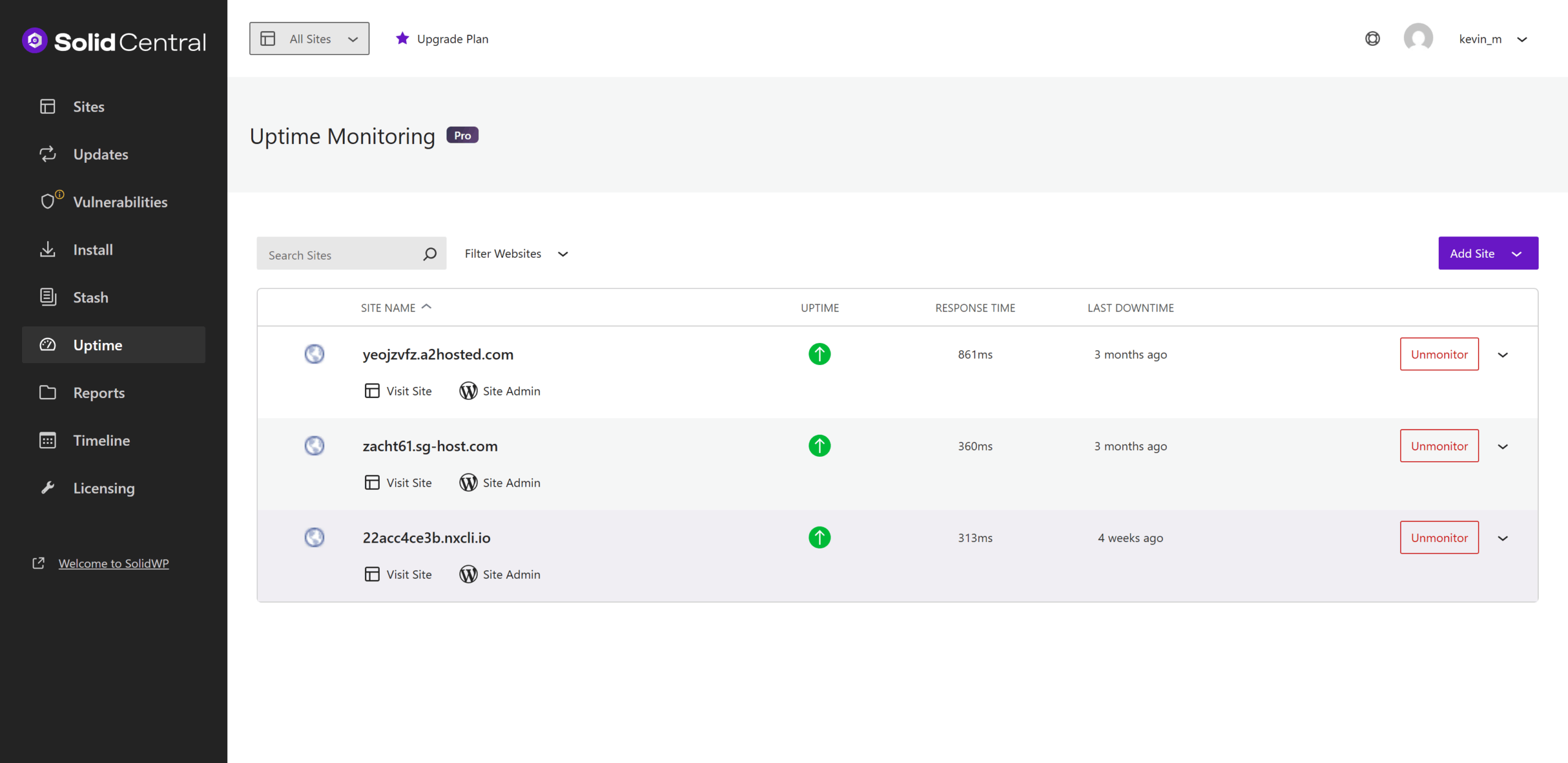Image resolution: width=1568 pixels, height=763 pixels.
Task: View the Timeline section
Action: pyautogui.click(x=101, y=440)
